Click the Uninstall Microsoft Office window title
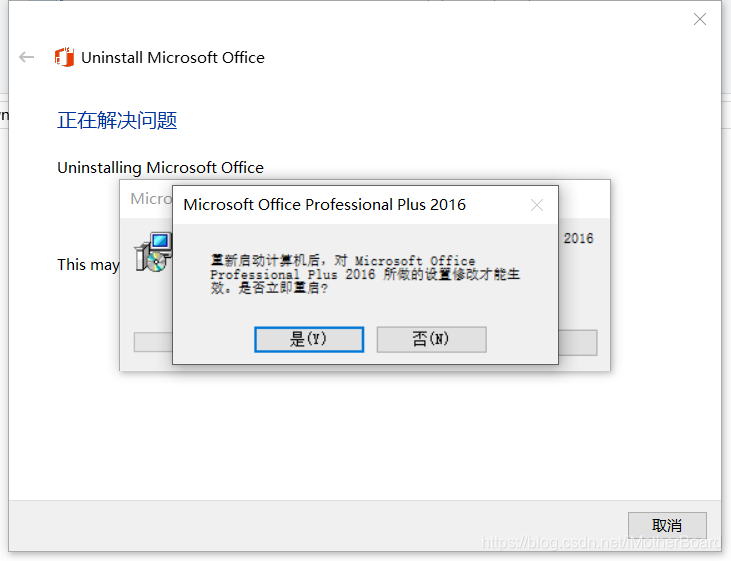 pyautogui.click(x=172, y=57)
